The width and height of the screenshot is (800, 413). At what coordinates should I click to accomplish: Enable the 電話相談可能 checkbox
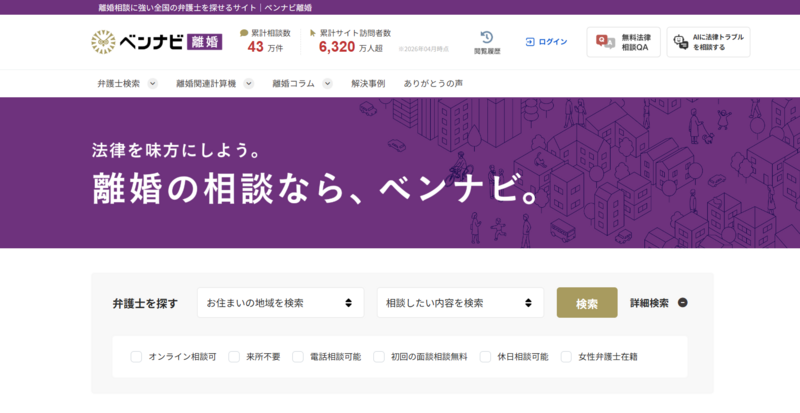click(x=298, y=356)
